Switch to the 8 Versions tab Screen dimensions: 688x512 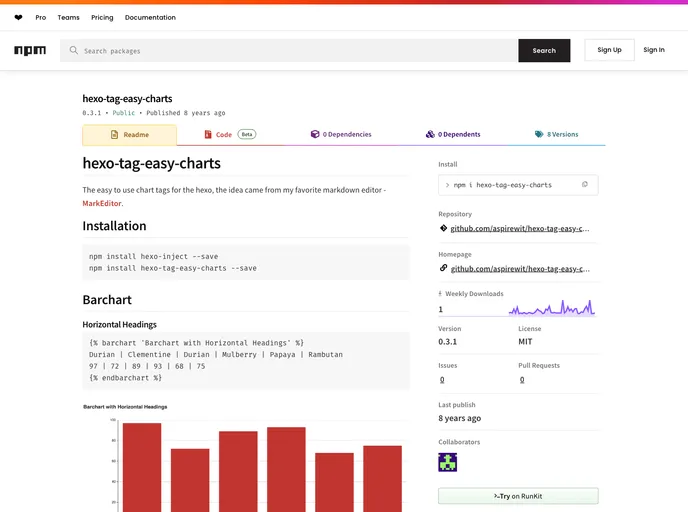pyautogui.click(x=556, y=134)
